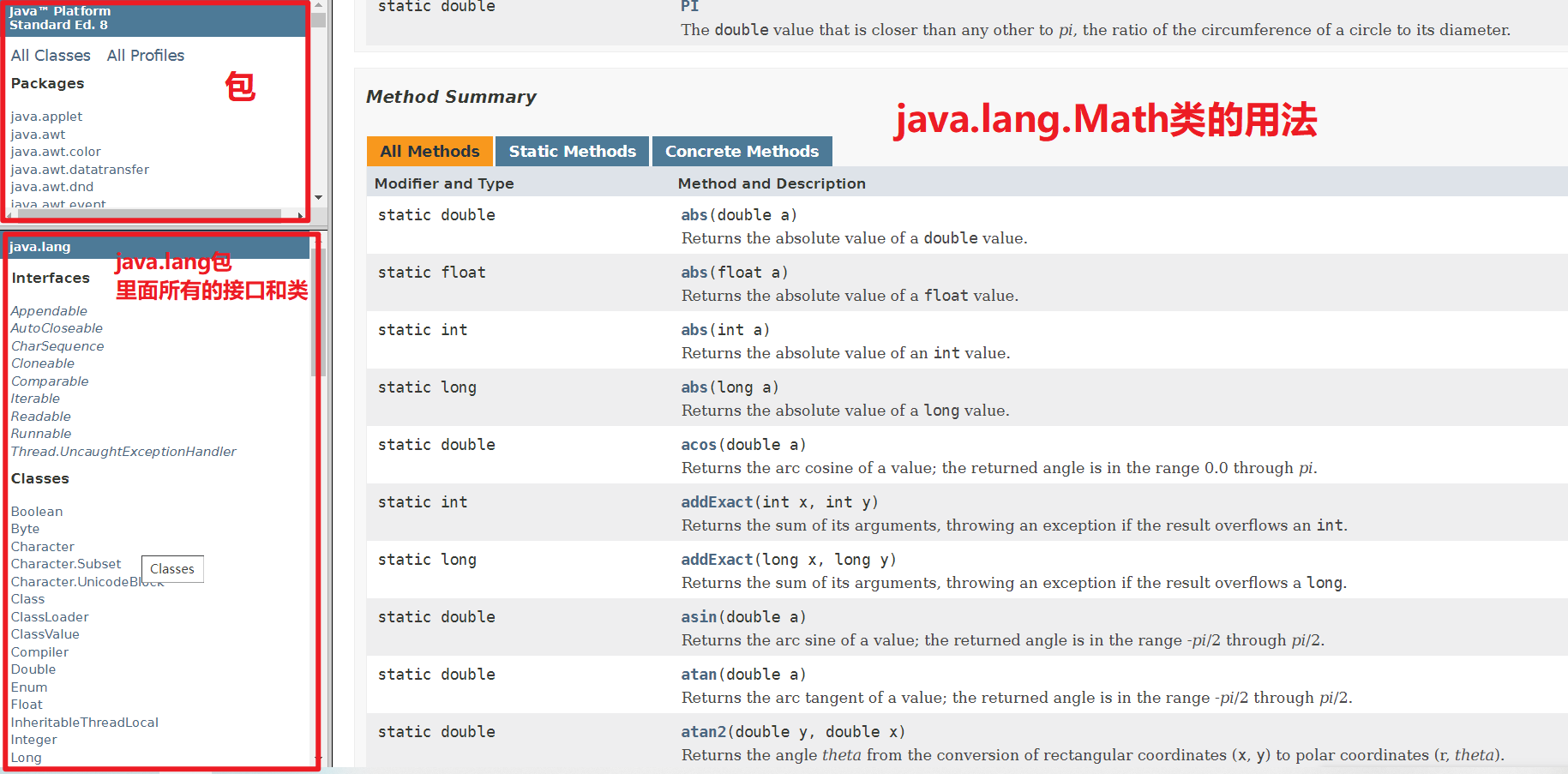This screenshot has width=1568, height=774.
Task: Open the abs(double a) method
Action: [694, 215]
